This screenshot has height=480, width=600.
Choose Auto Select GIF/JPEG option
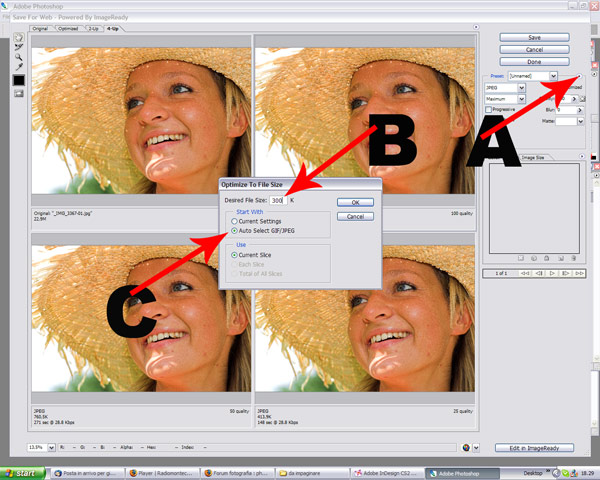[234, 230]
